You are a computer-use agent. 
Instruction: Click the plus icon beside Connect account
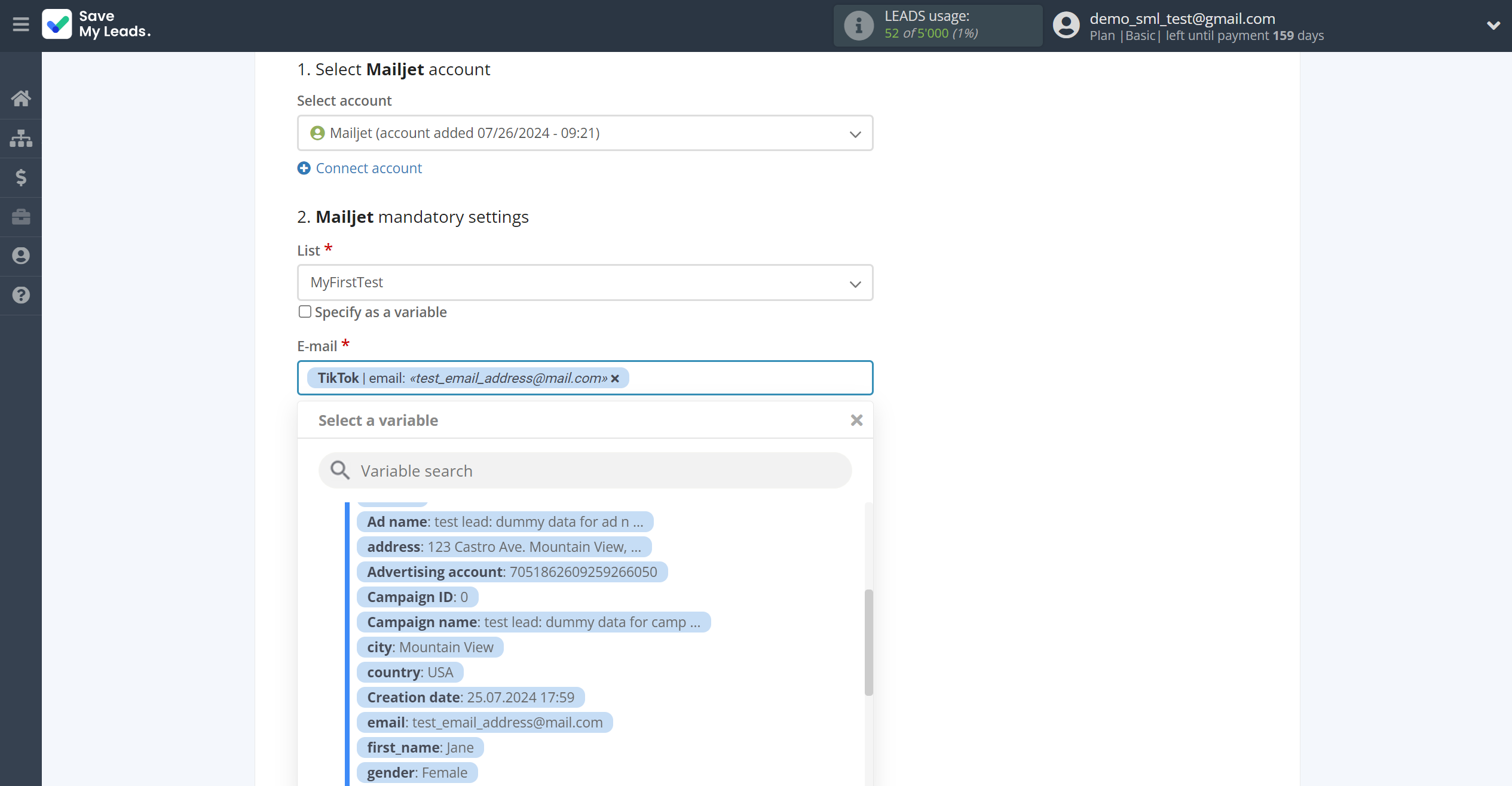304,168
